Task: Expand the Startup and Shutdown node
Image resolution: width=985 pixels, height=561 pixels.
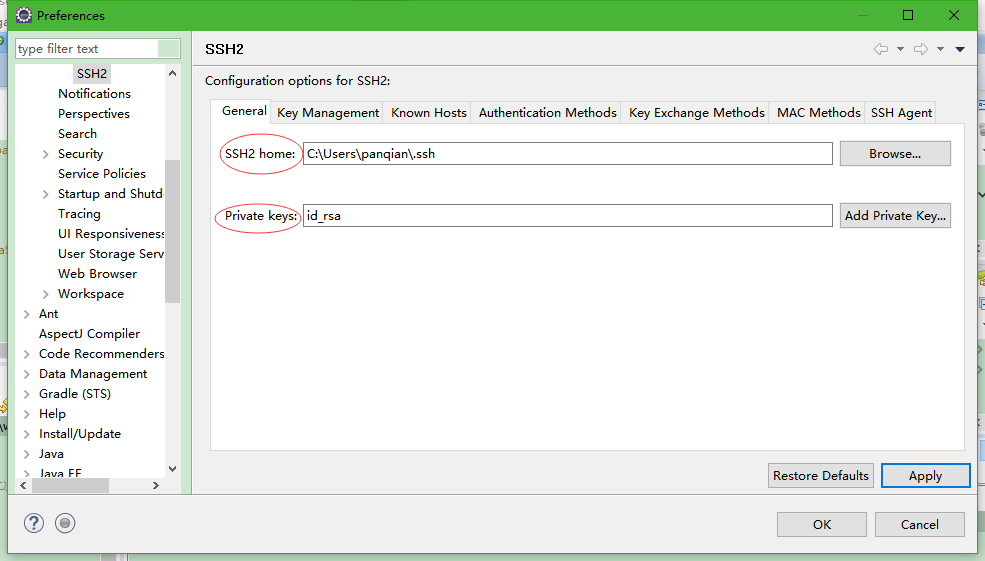Action: pos(46,194)
